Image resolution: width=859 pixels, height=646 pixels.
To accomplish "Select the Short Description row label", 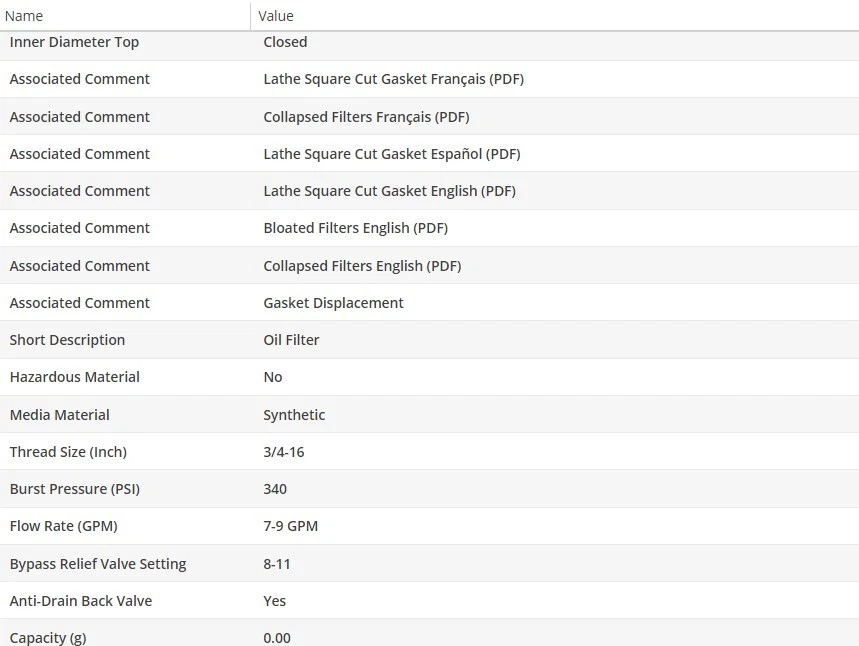I will point(67,340).
